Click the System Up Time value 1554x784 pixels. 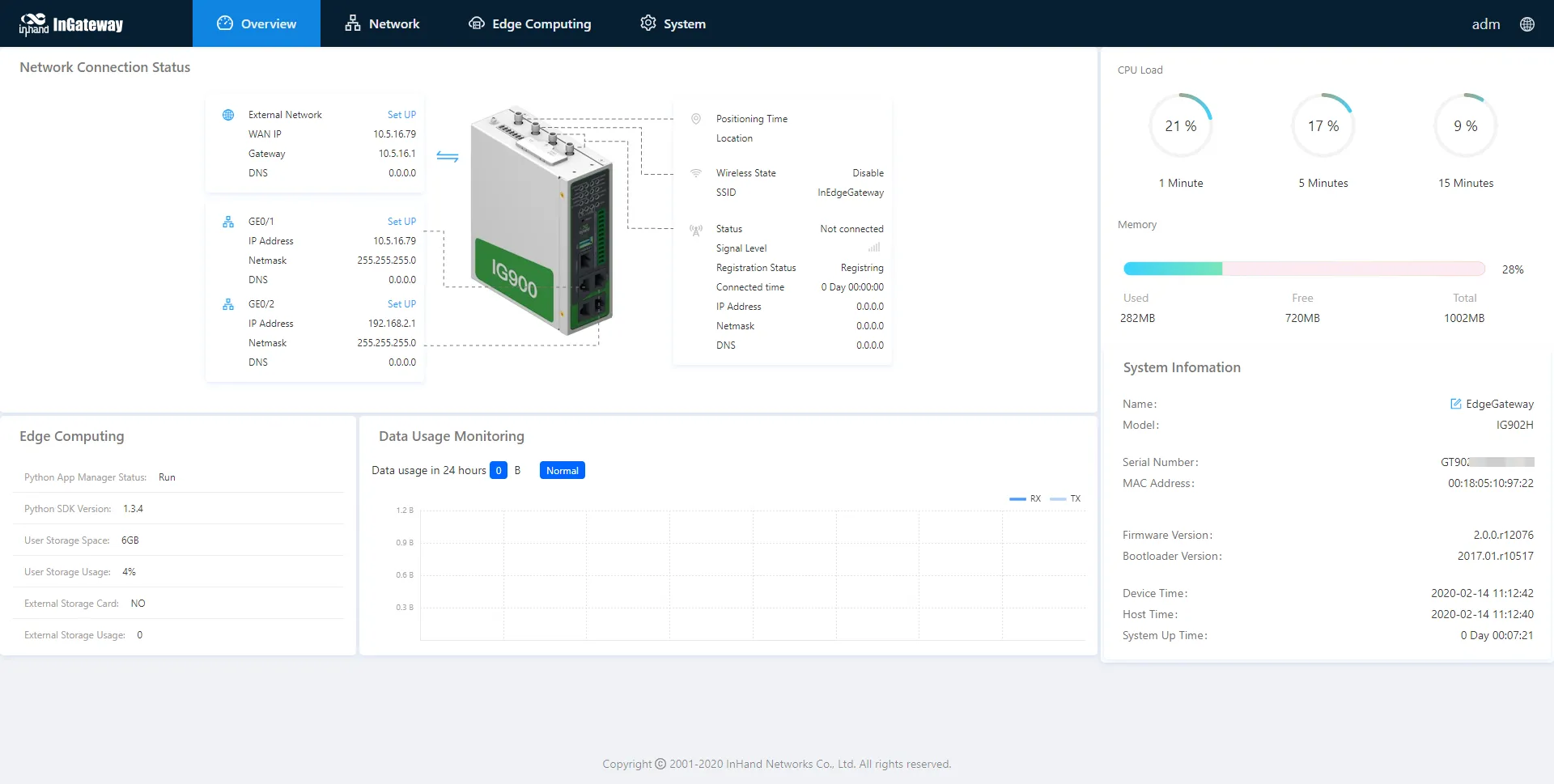(1497, 635)
